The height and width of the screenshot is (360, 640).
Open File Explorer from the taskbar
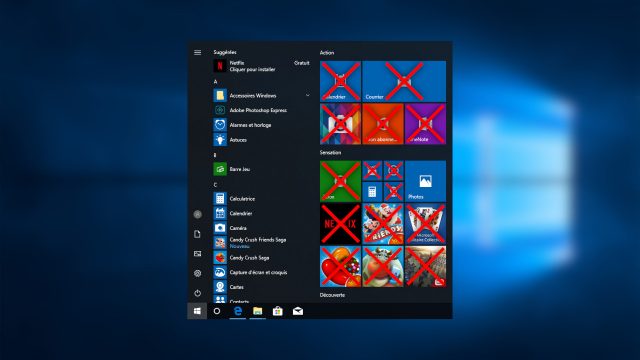click(258, 311)
